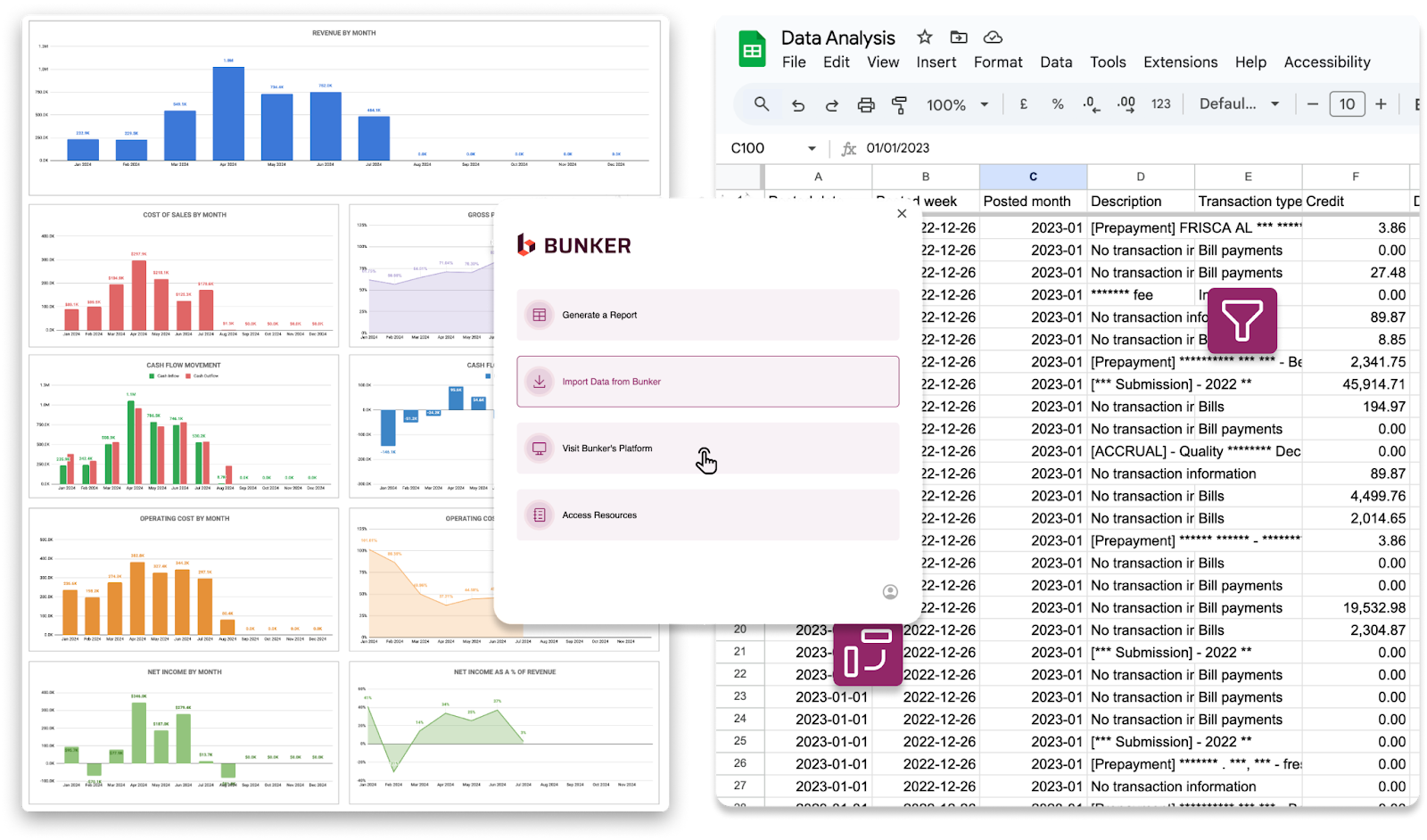Open the Help menu
Viewport: 1427px width, 840px height.
click(x=1250, y=62)
